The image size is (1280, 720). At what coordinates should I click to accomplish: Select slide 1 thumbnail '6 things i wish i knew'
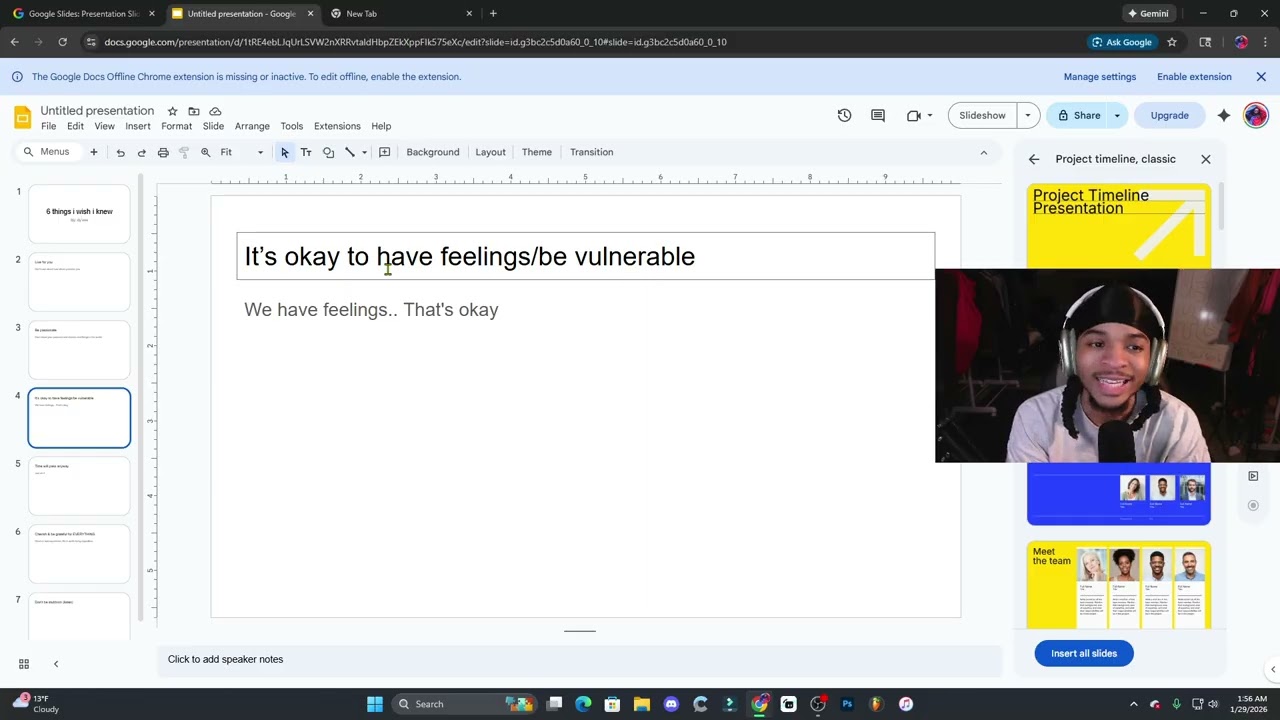click(x=79, y=214)
